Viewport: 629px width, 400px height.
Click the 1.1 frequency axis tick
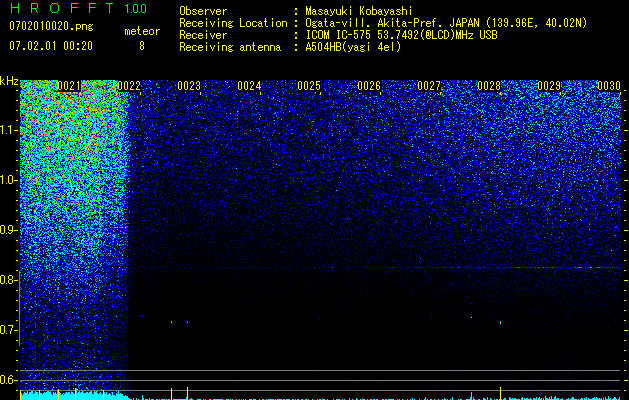(9, 130)
